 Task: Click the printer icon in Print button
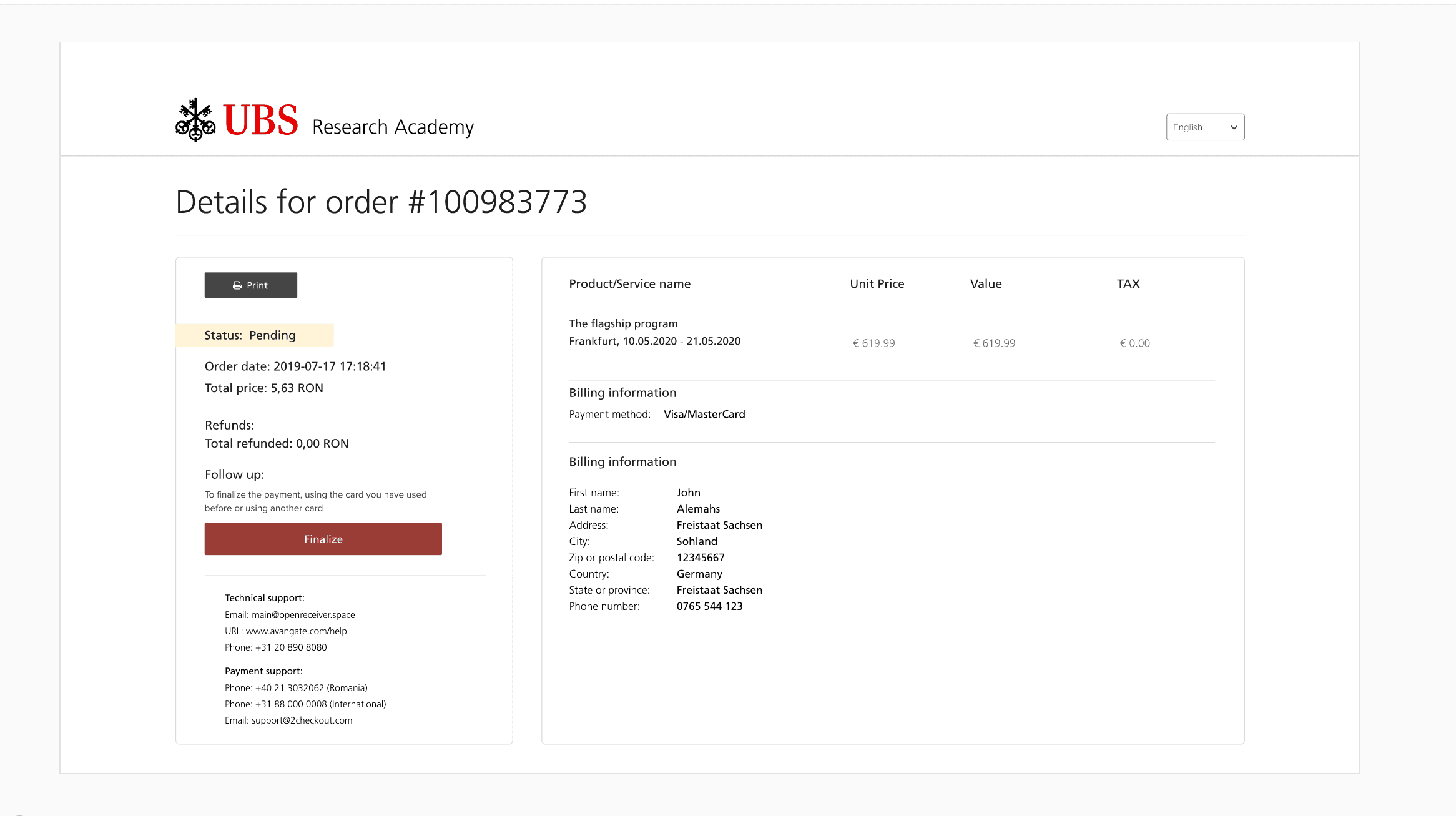coord(237,285)
